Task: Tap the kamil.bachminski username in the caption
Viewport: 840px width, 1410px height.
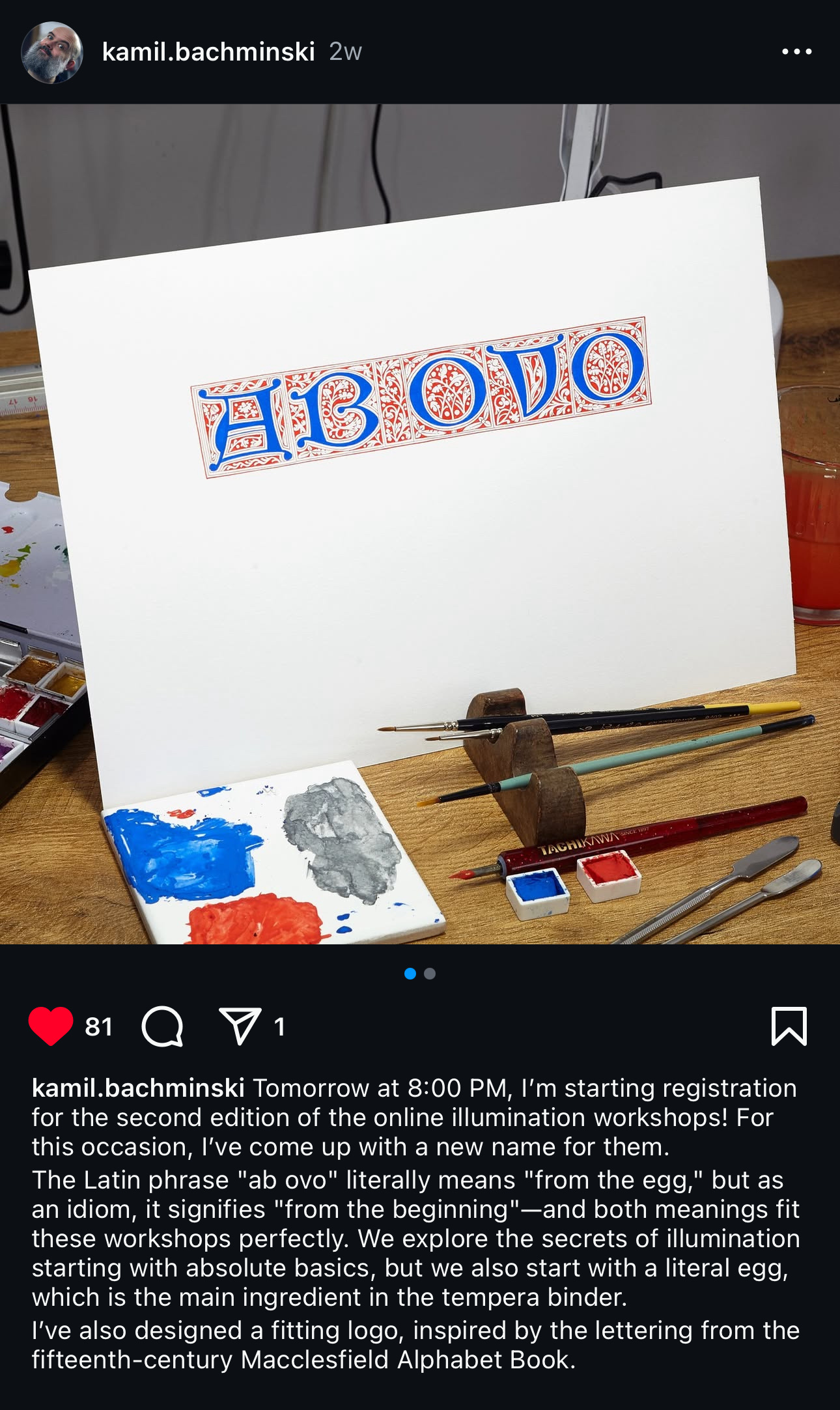Action: click(138, 1088)
